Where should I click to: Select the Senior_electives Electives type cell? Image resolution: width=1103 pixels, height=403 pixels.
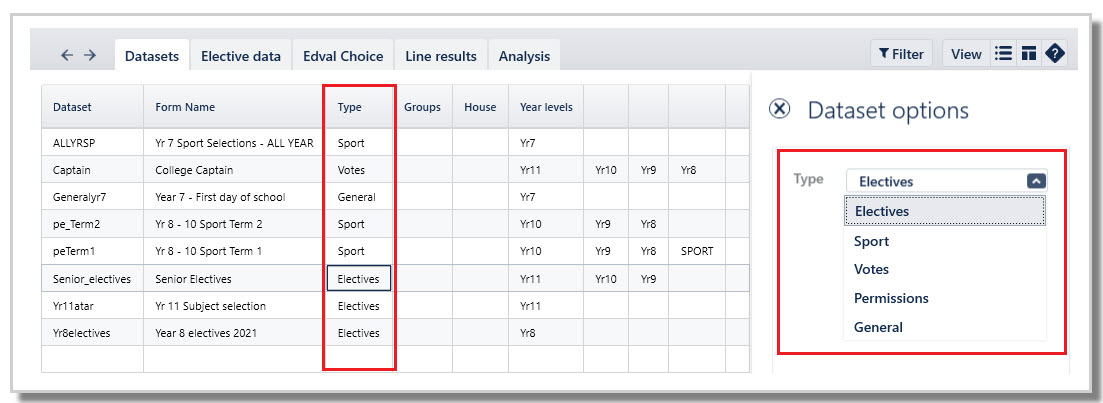[x=359, y=279]
